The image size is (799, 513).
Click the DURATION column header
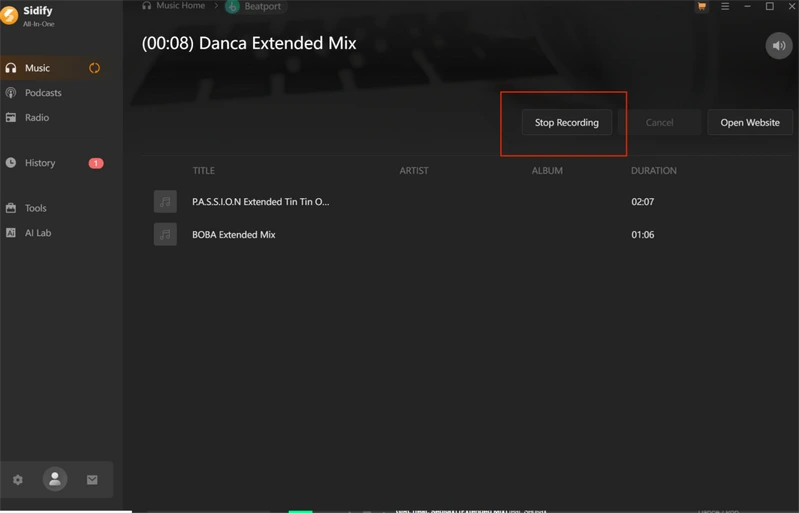coord(654,171)
